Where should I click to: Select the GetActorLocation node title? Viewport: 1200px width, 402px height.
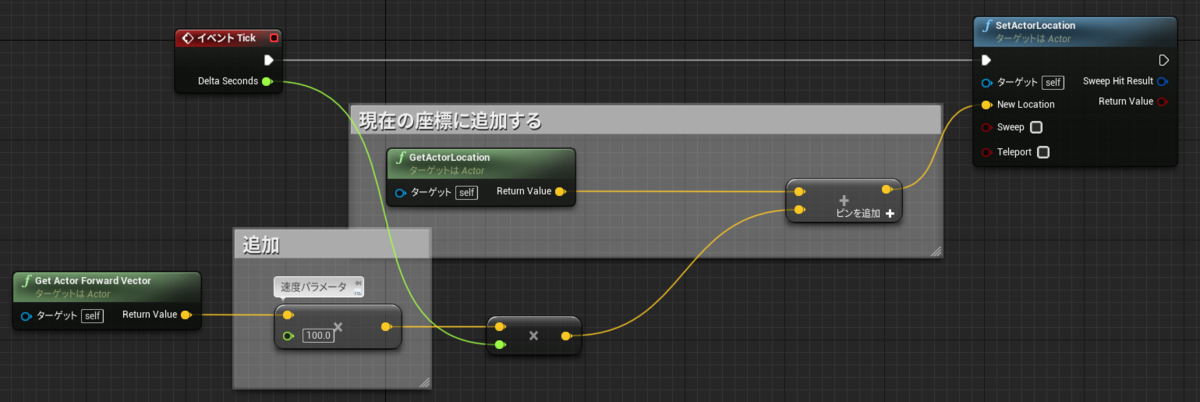[449, 157]
